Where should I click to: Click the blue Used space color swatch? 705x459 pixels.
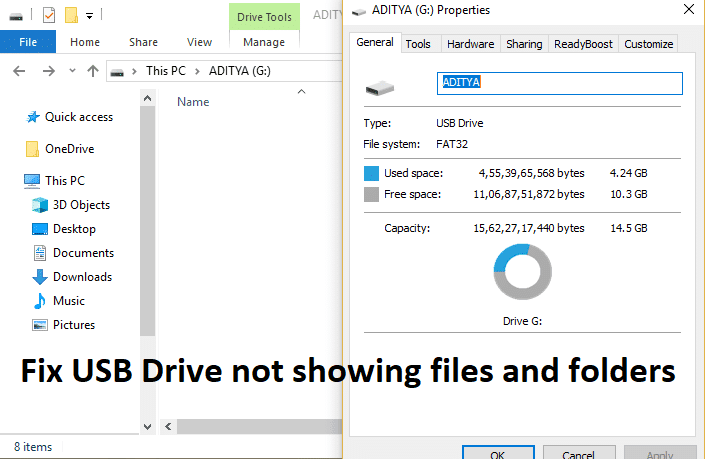tap(371, 174)
